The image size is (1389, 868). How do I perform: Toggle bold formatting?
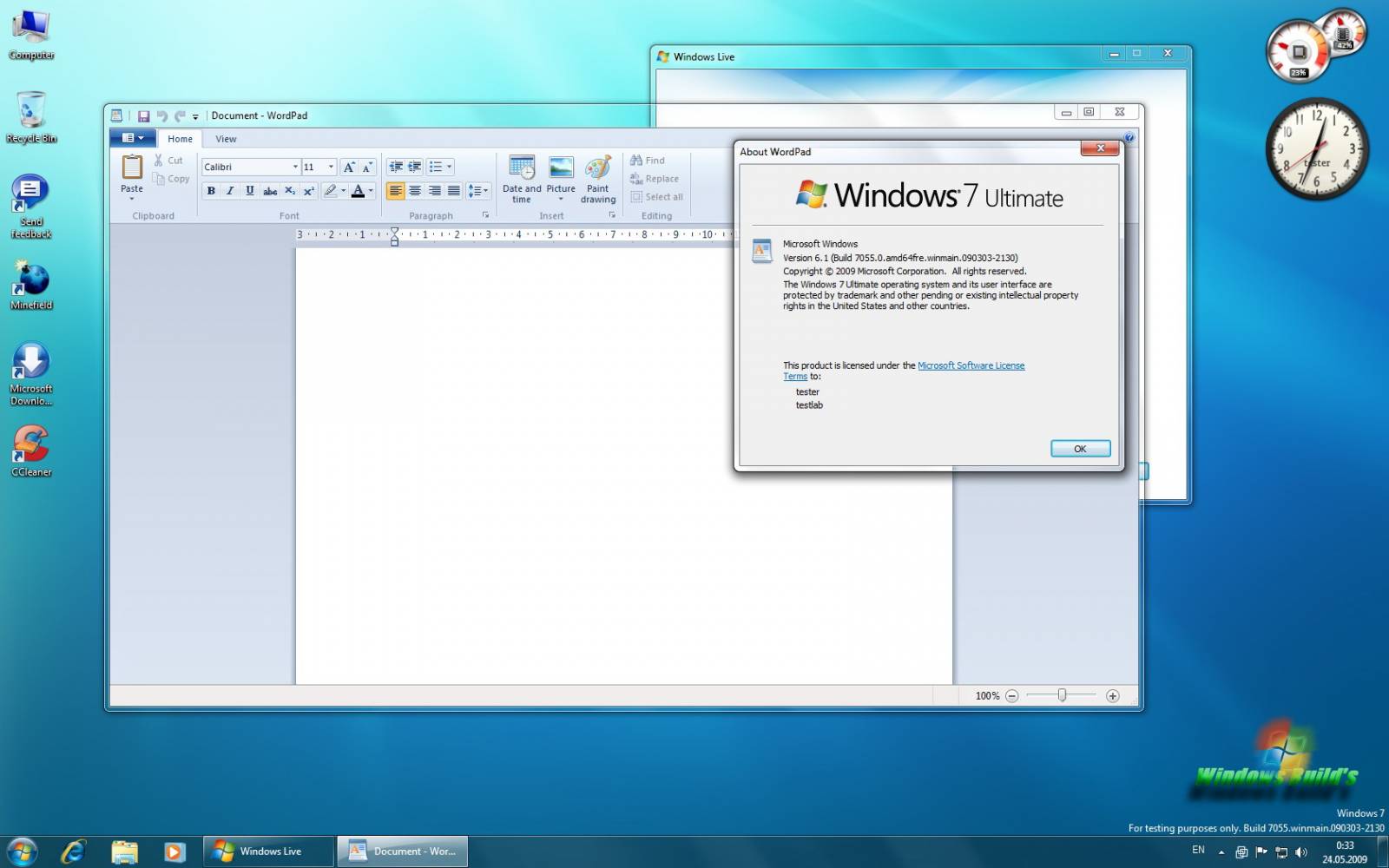pos(211,191)
